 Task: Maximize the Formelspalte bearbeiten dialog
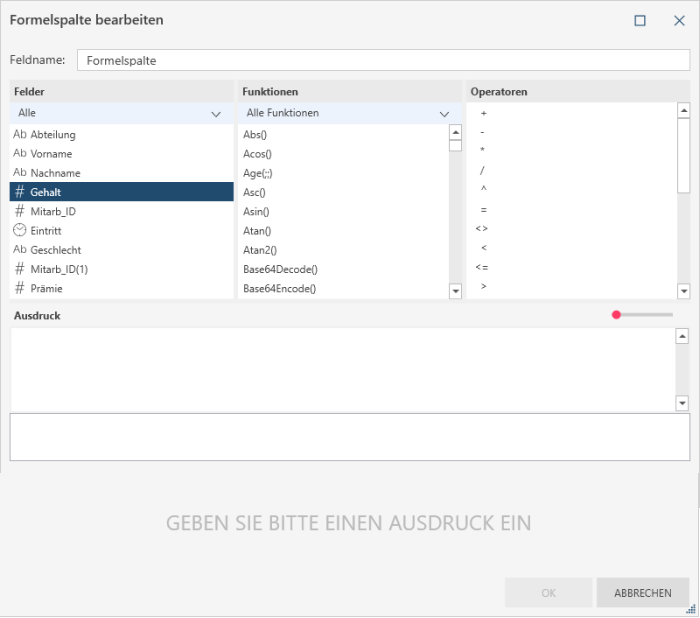point(640,20)
